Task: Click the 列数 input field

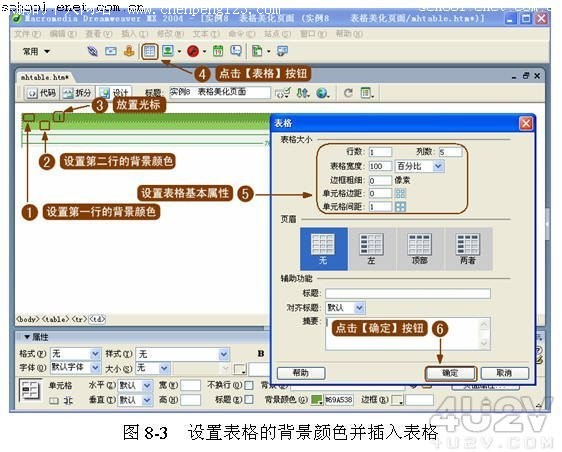Action: (451, 152)
